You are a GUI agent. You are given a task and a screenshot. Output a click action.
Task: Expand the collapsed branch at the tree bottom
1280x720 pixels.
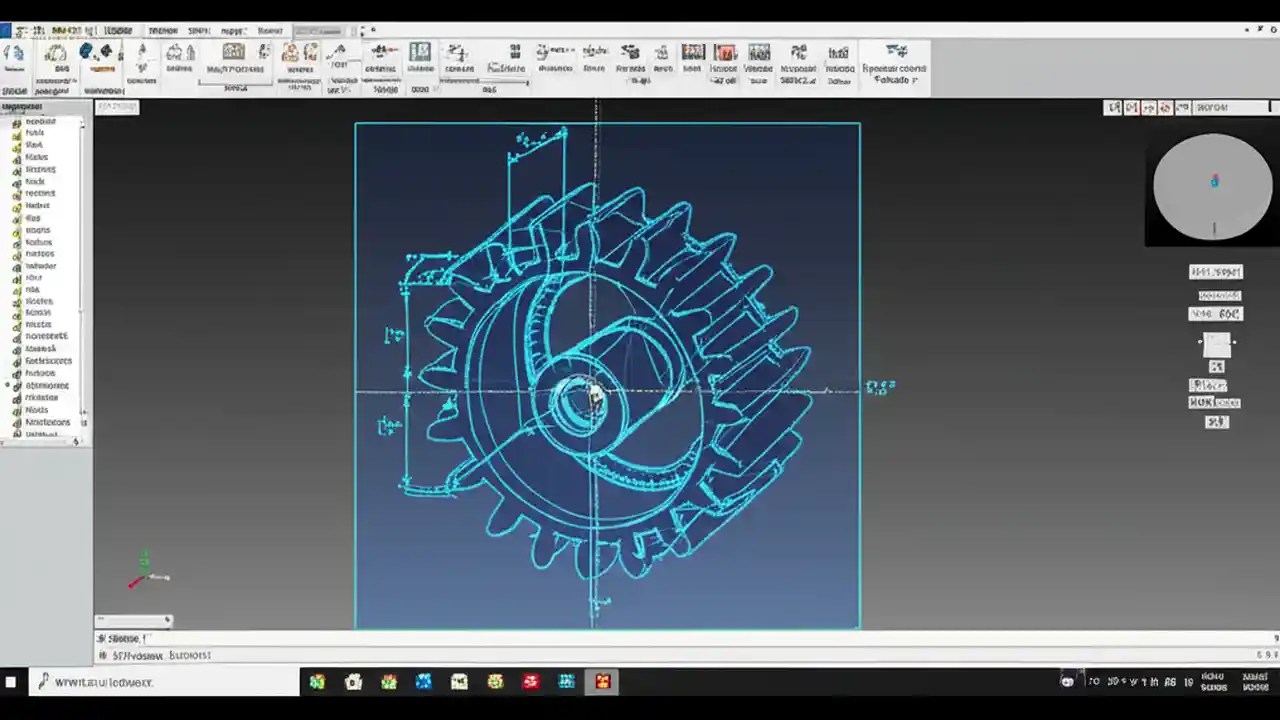[77, 441]
